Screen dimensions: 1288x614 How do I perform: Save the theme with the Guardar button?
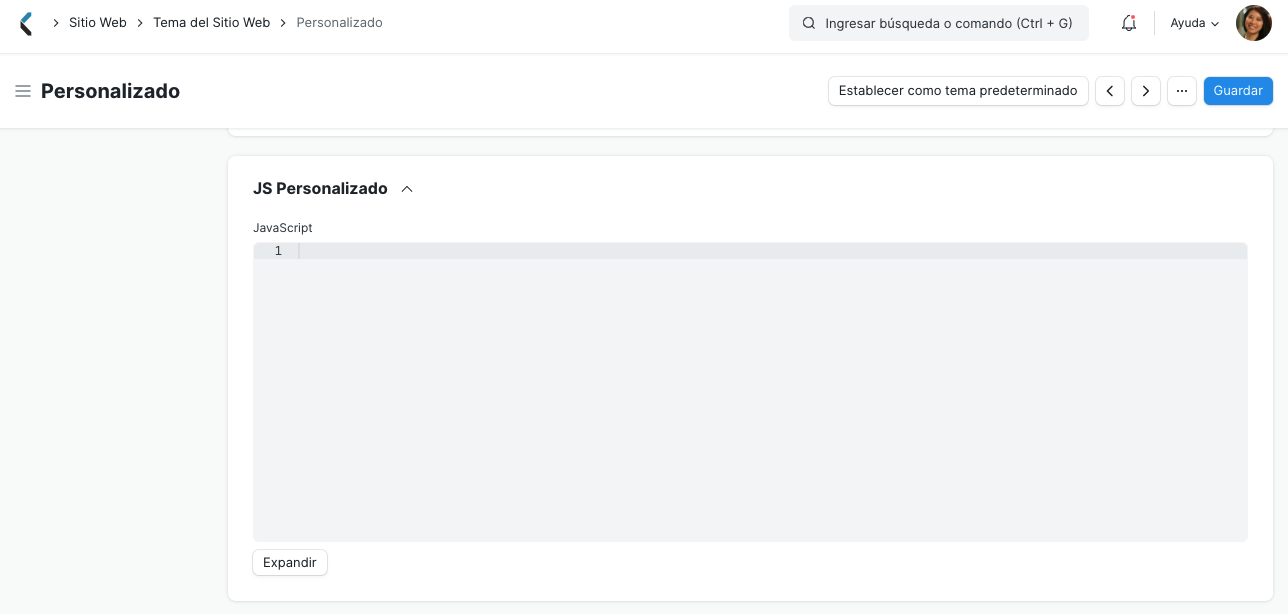[x=1238, y=91]
